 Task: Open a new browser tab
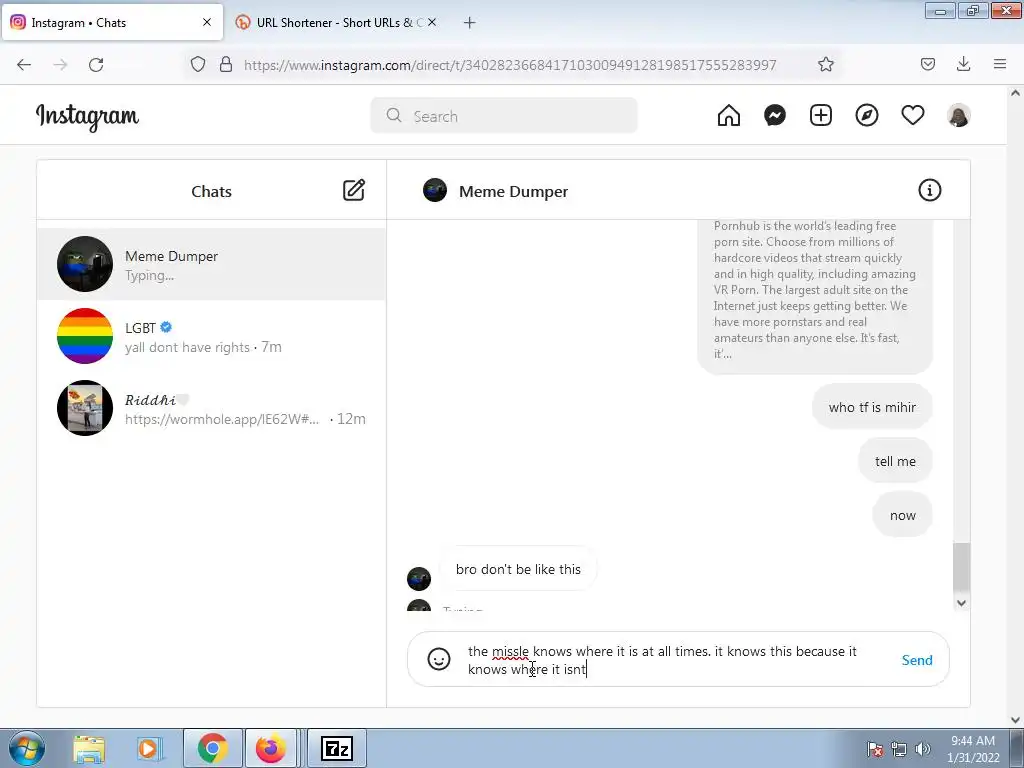coord(470,23)
